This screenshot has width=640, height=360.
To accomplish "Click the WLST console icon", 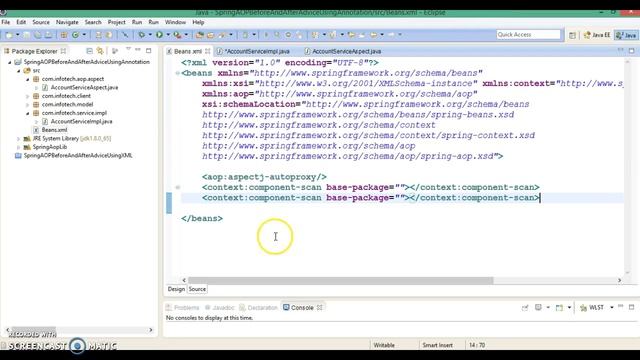I will 583,307.
